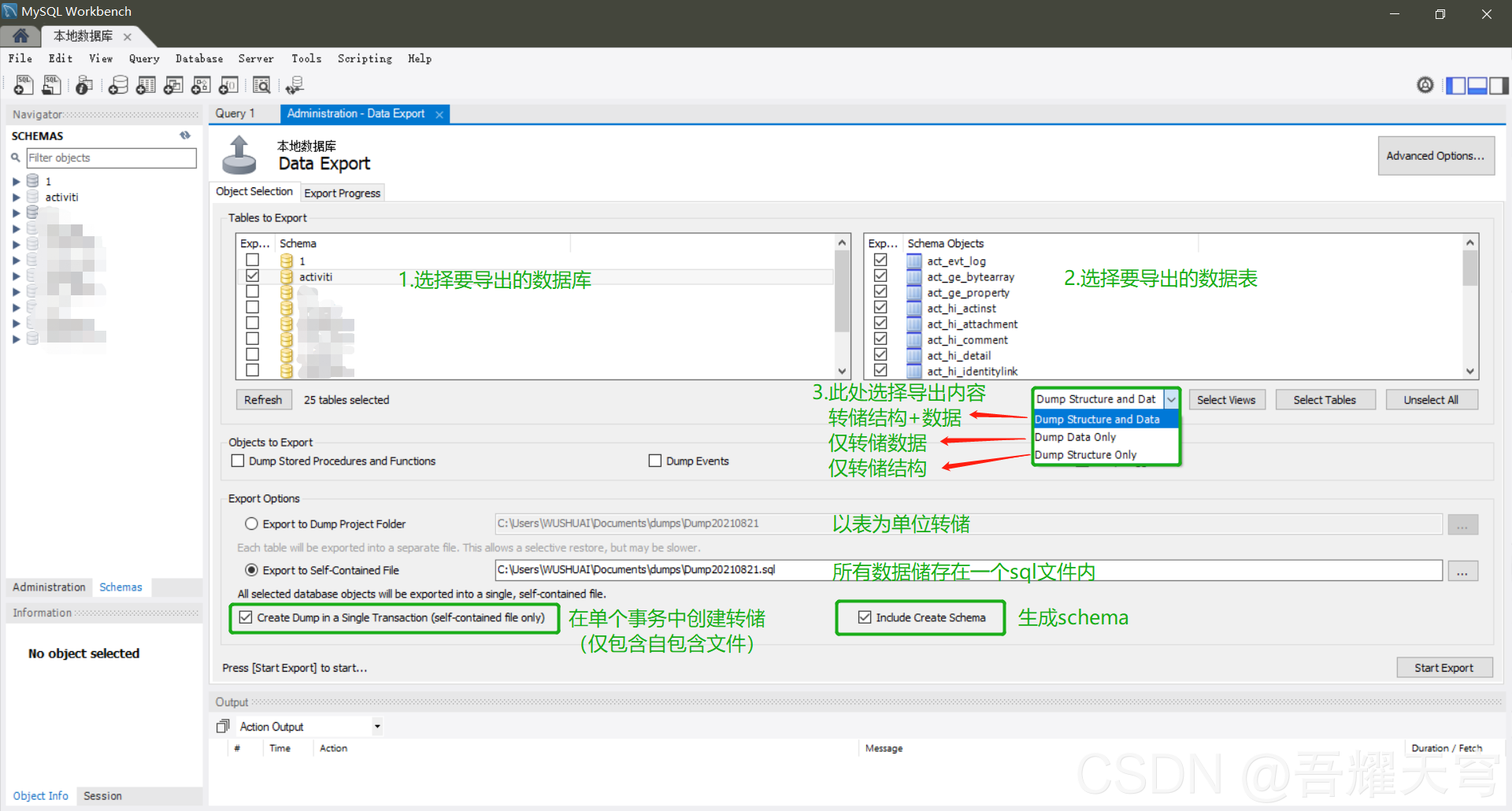This screenshot has height=811, width=1512.
Task: Expand the activiti schema in Navigator
Action: coord(16,198)
